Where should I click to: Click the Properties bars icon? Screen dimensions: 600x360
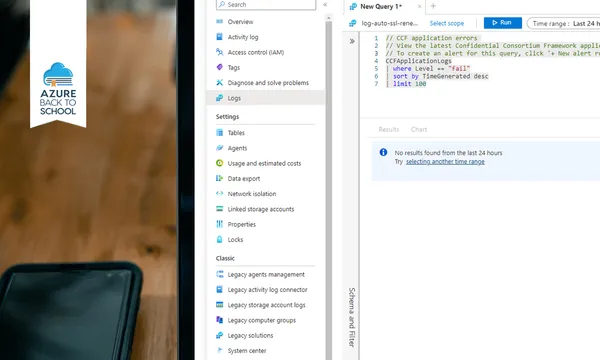coord(219,224)
